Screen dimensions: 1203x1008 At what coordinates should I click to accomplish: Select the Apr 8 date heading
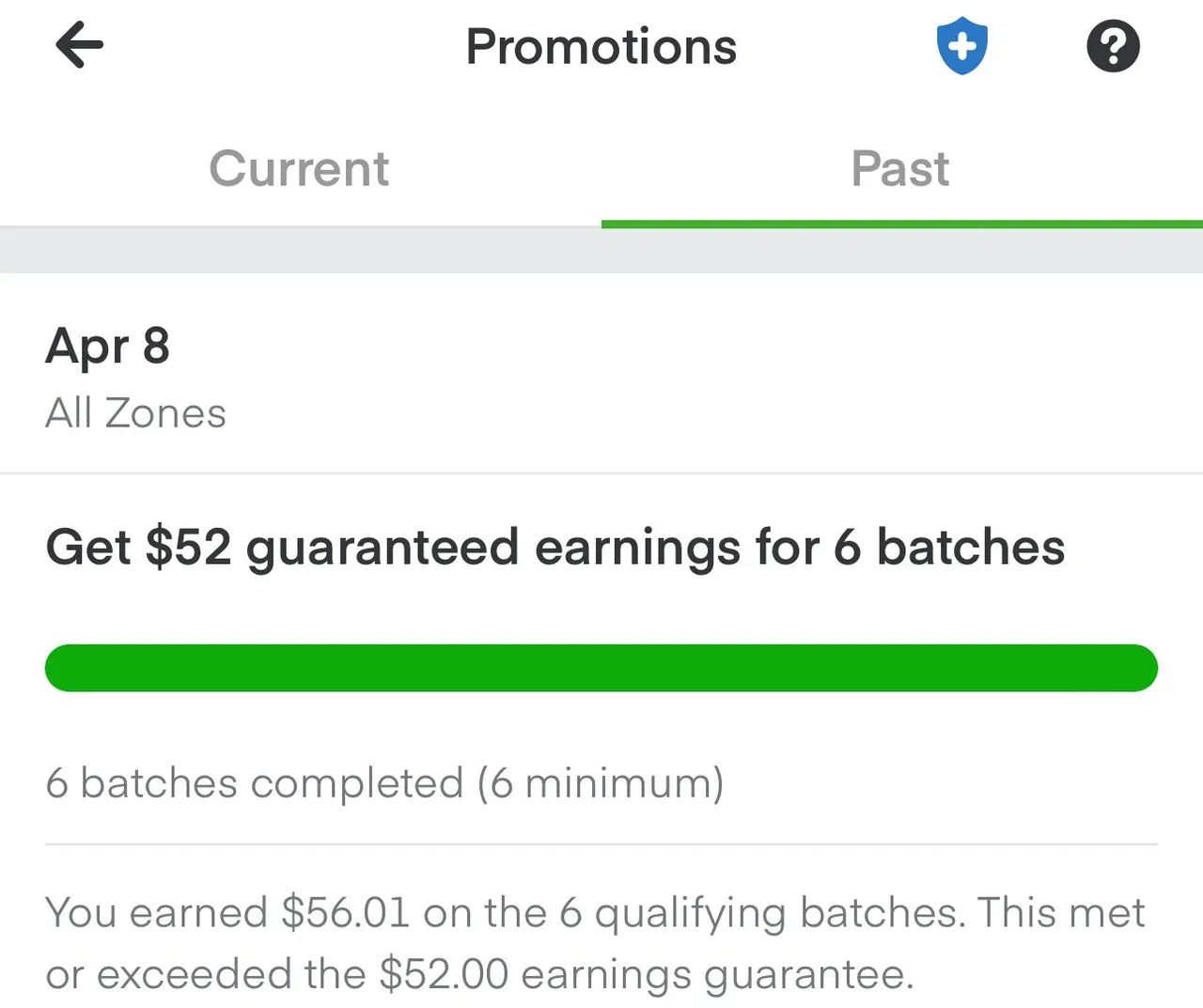tap(108, 348)
